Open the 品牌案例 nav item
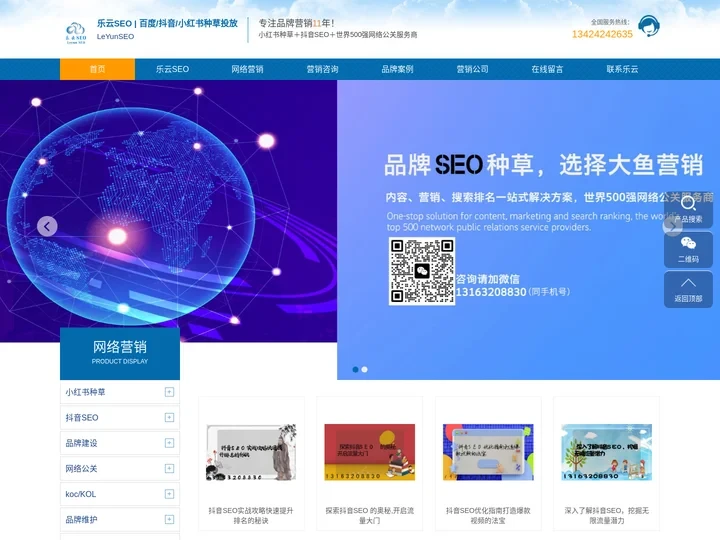This screenshot has height=540, width=720. coord(397,69)
